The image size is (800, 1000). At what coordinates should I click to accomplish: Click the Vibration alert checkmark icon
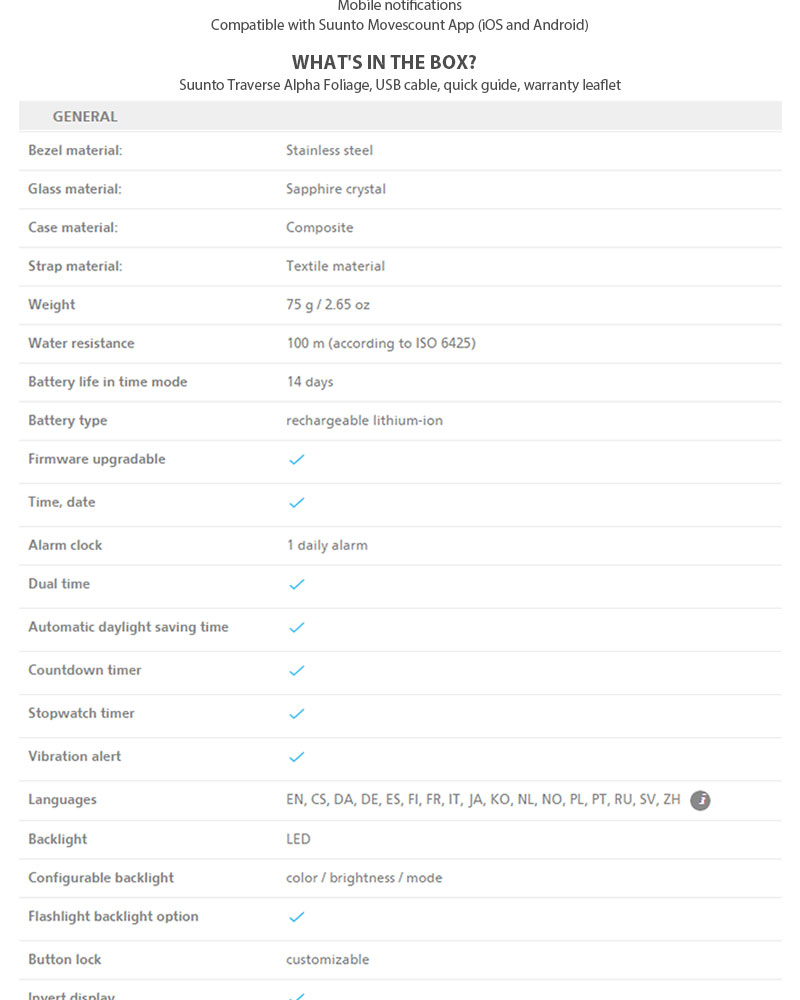click(x=296, y=757)
